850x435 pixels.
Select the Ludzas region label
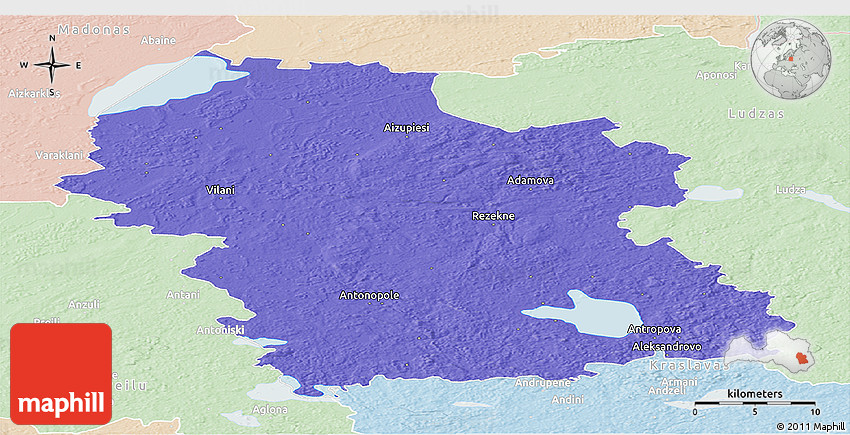[x=757, y=114]
